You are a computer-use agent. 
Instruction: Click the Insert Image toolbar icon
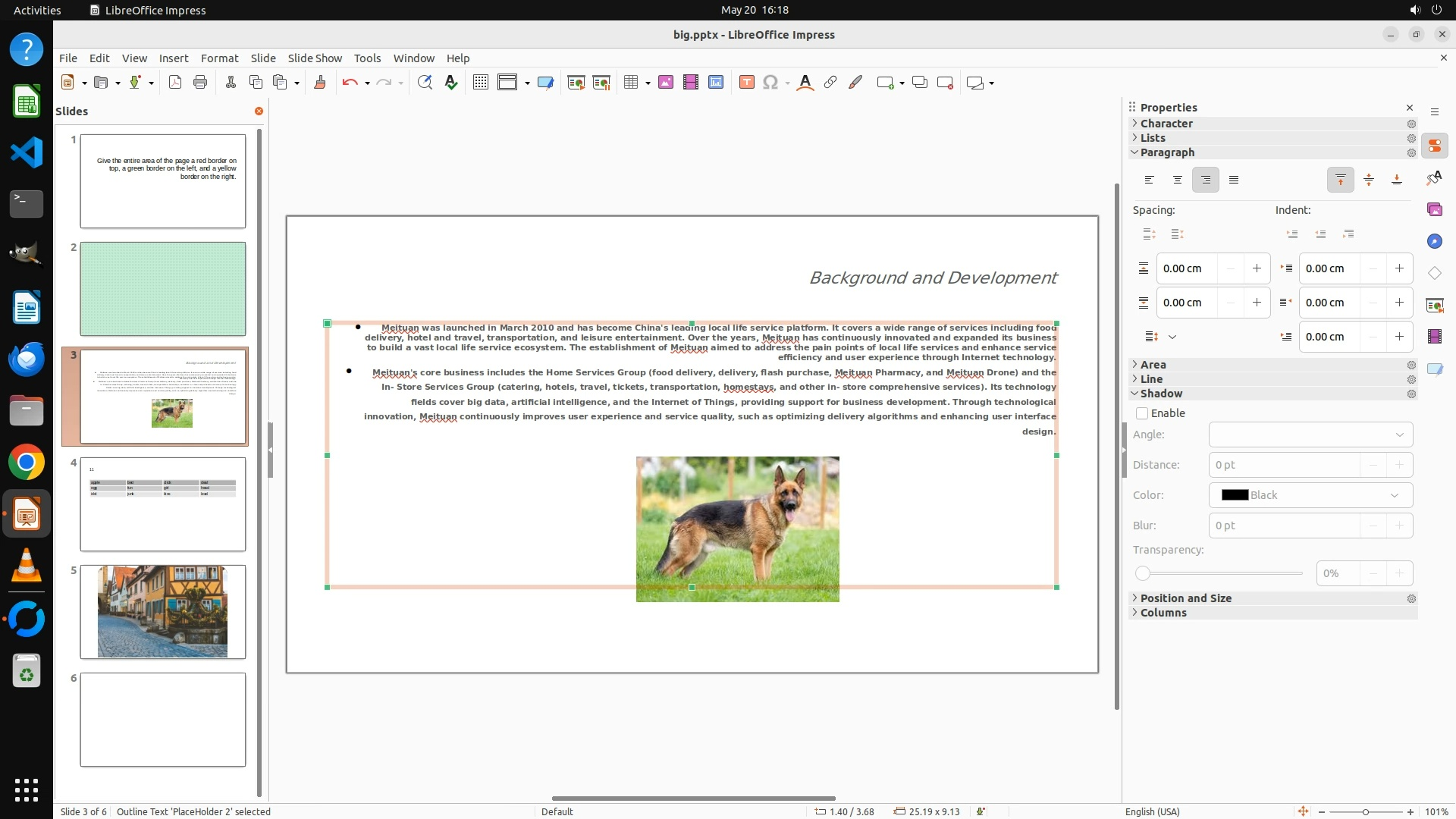[666, 83]
